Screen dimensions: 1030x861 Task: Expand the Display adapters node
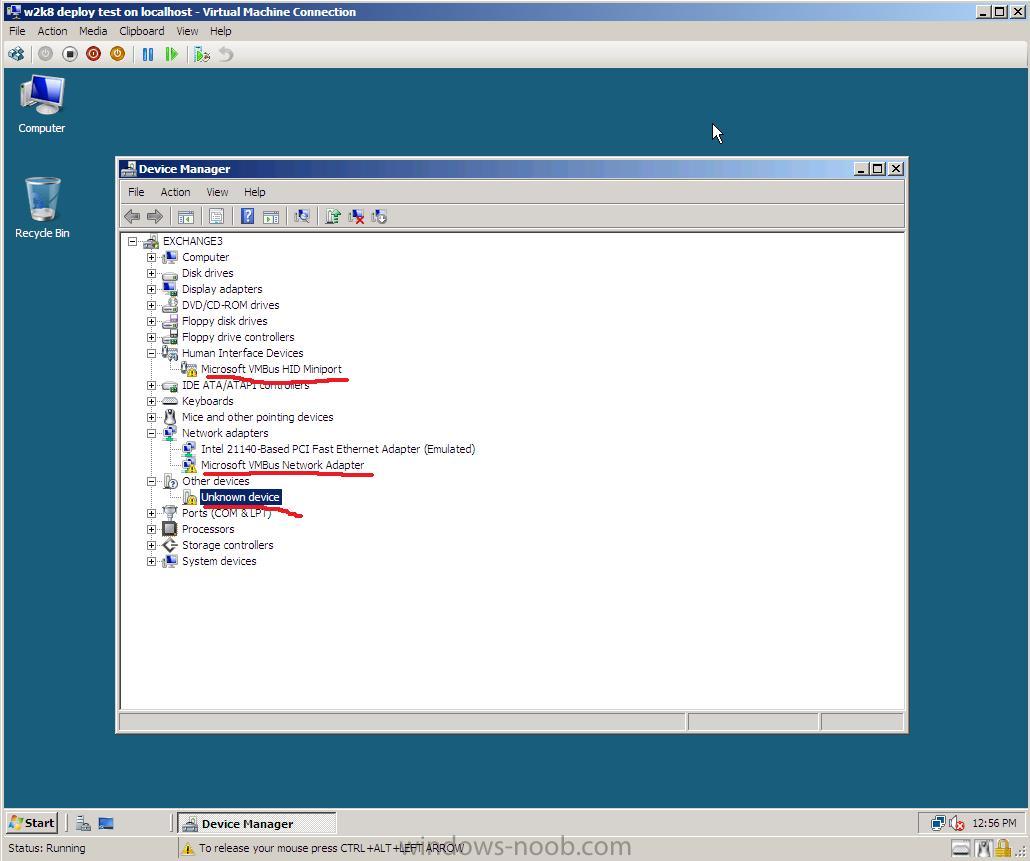[x=152, y=289]
